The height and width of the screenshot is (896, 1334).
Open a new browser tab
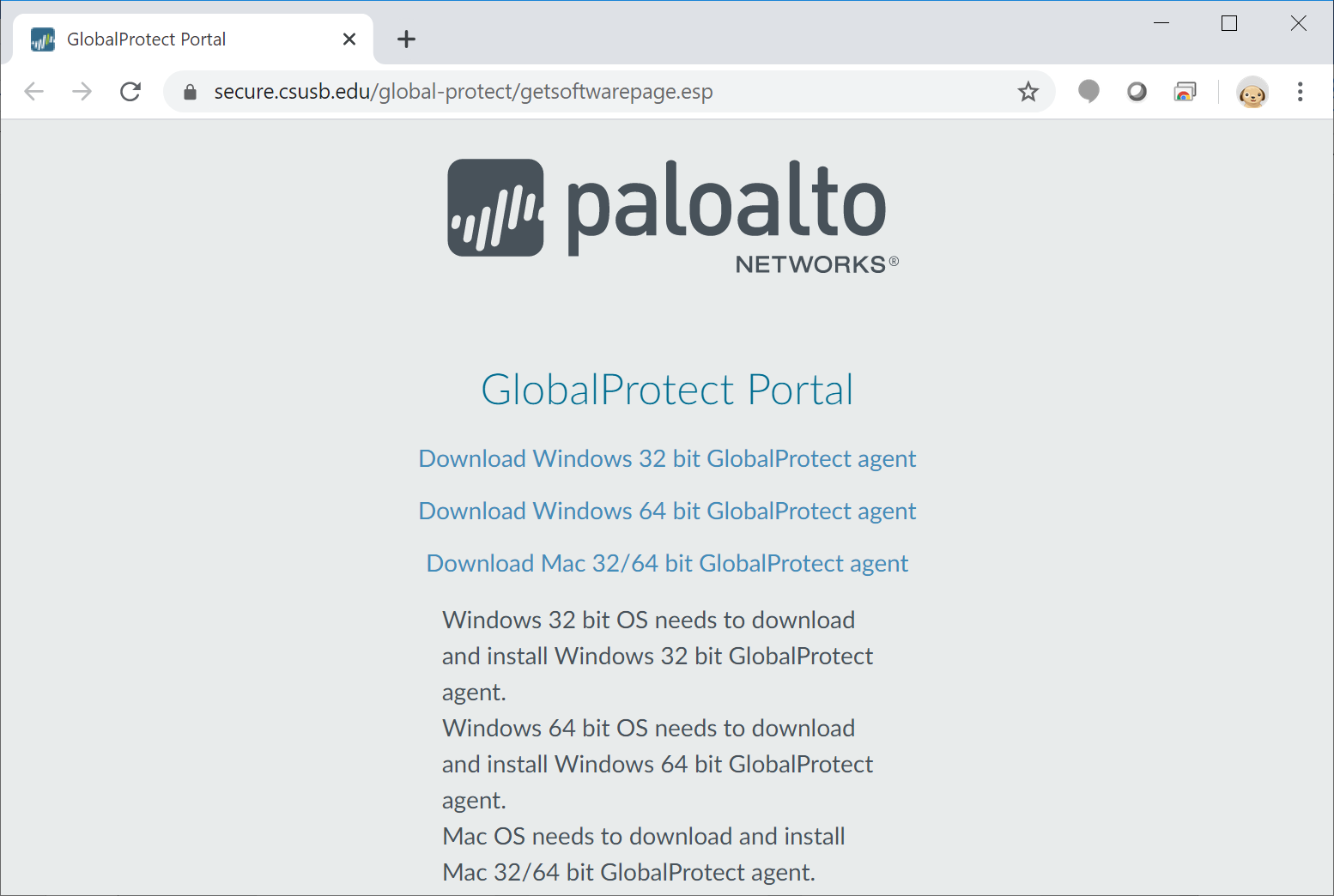click(x=406, y=39)
